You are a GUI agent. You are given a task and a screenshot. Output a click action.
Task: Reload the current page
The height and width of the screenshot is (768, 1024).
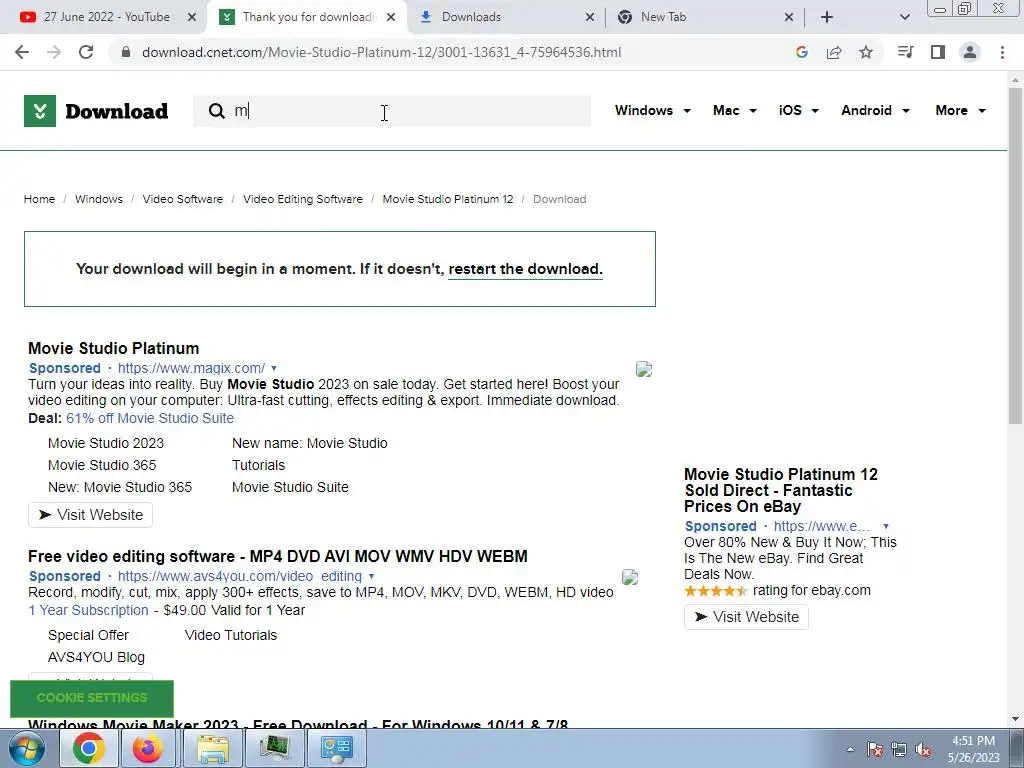[86, 52]
